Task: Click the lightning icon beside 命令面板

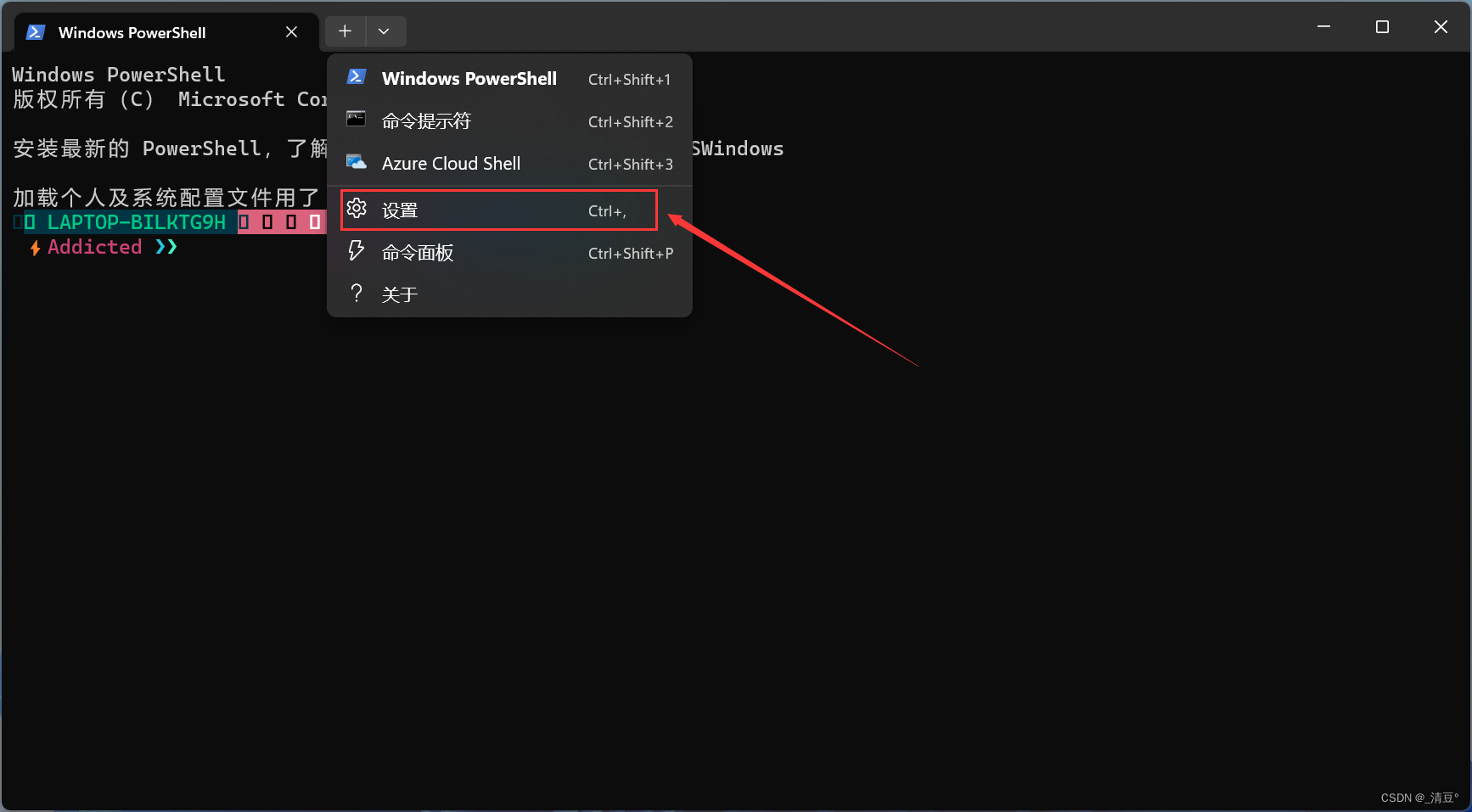Action: click(x=357, y=250)
